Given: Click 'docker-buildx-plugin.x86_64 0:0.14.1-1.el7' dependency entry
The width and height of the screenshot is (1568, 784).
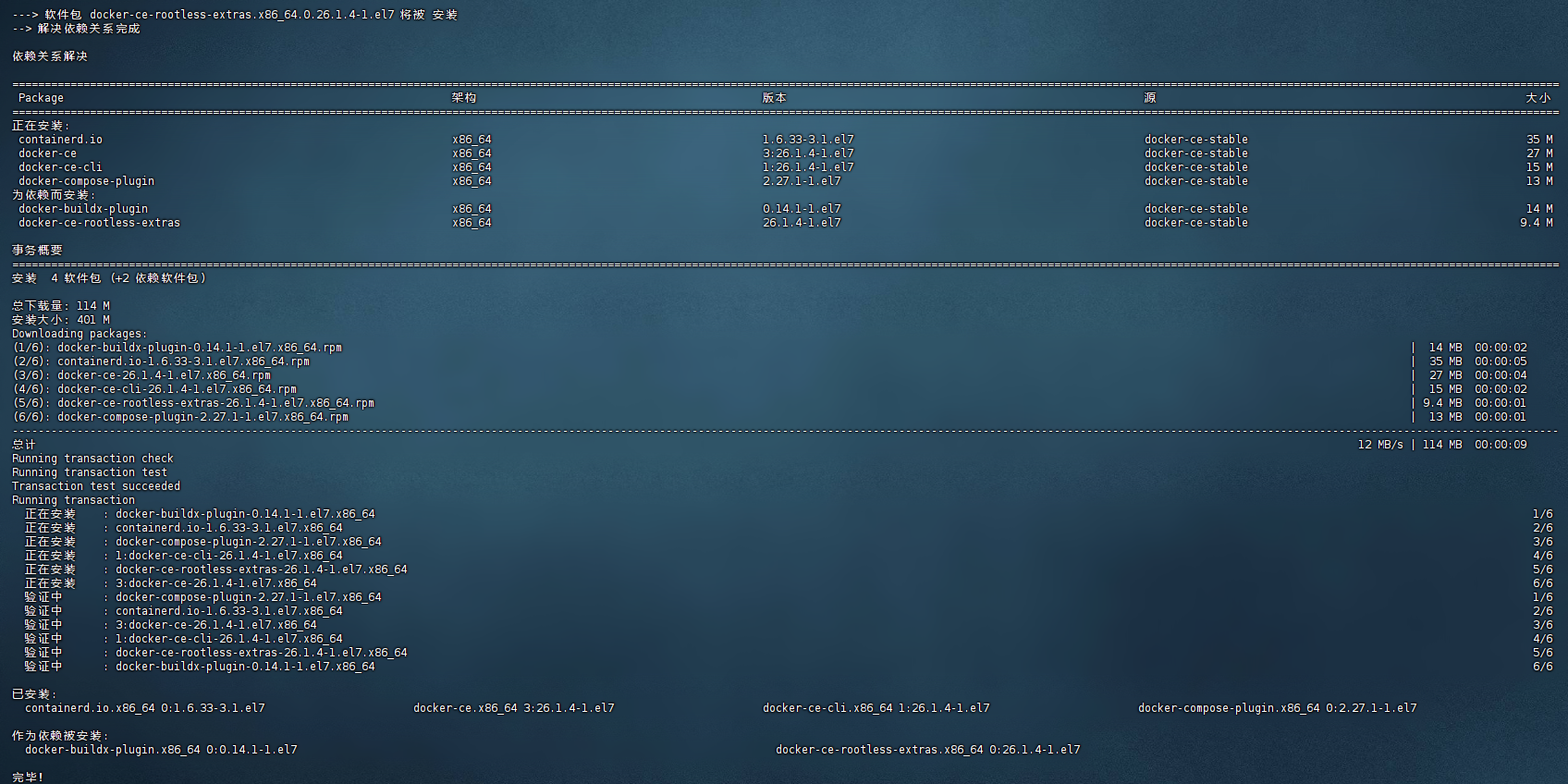Looking at the screenshot, I should coord(161,750).
